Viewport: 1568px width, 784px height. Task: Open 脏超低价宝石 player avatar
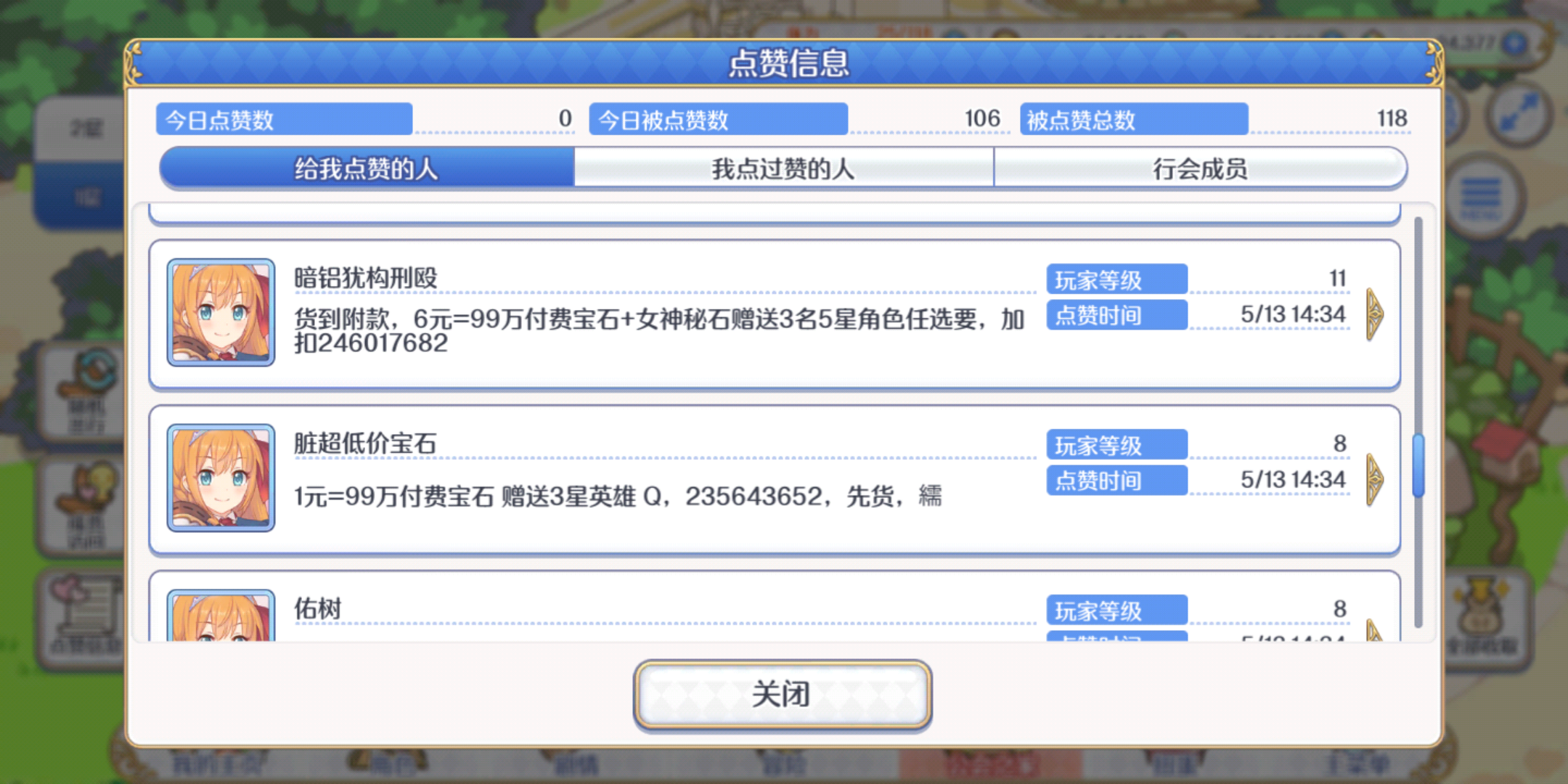(221, 478)
